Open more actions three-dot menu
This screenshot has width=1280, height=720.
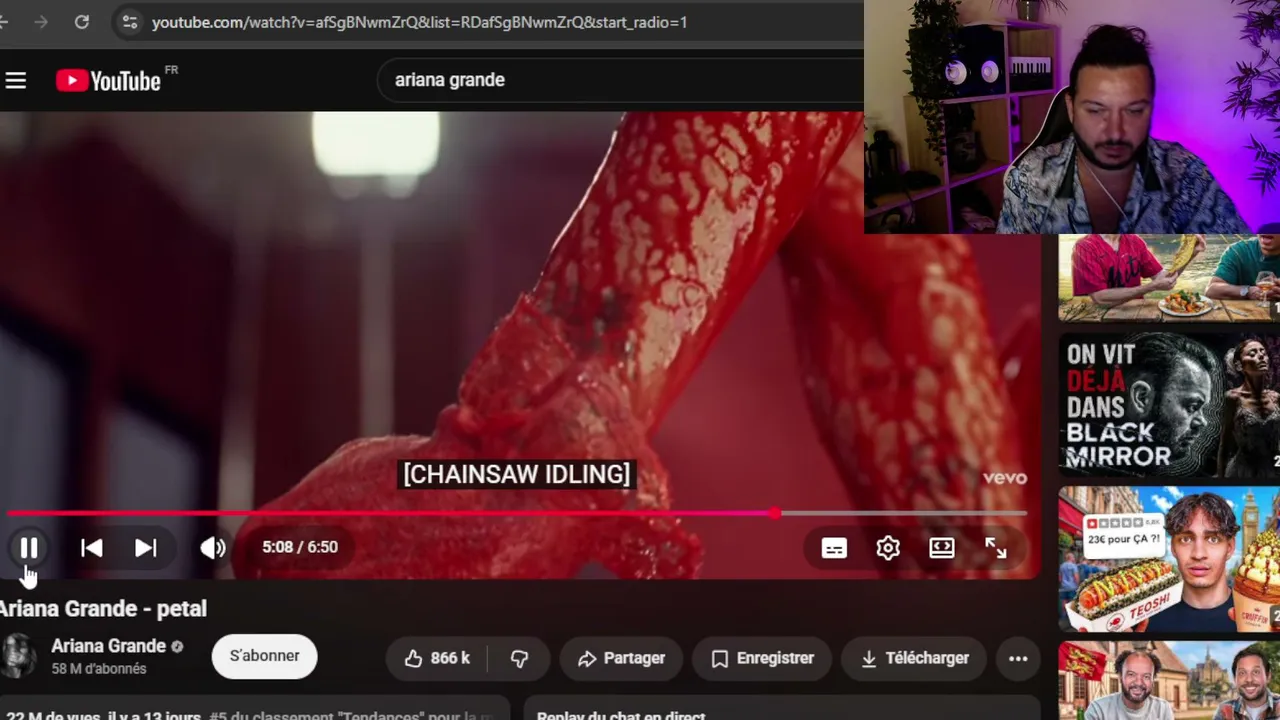pos(1018,658)
